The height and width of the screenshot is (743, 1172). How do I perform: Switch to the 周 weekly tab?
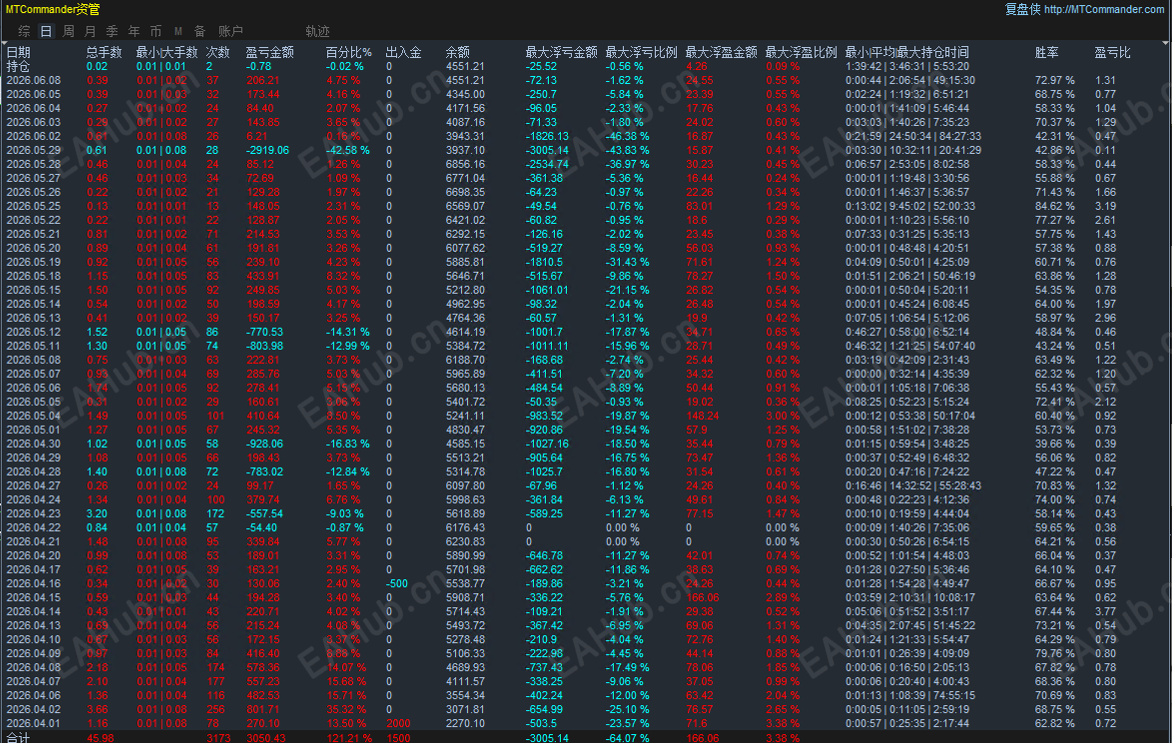68,31
